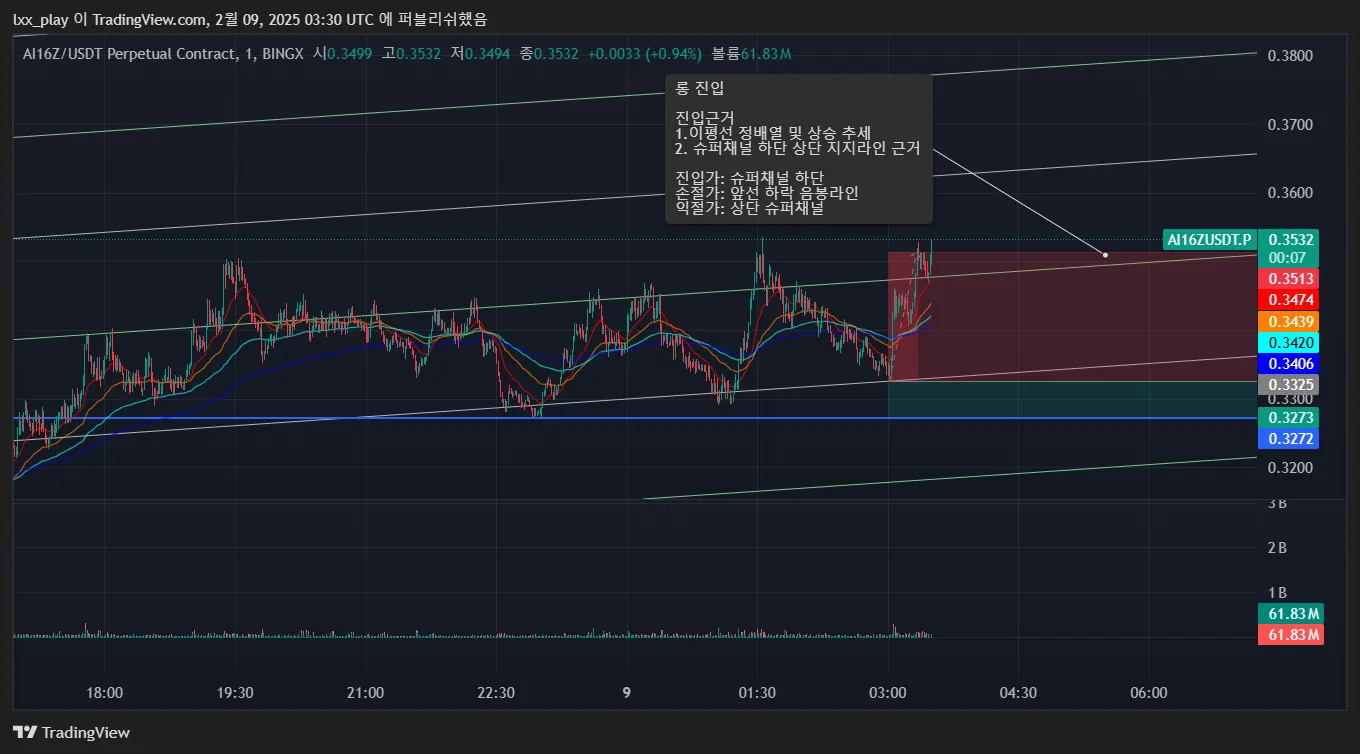This screenshot has width=1360, height=754.
Task: Select the AI16ZUSDT.P symbol price tag
Action: click(x=1209, y=240)
